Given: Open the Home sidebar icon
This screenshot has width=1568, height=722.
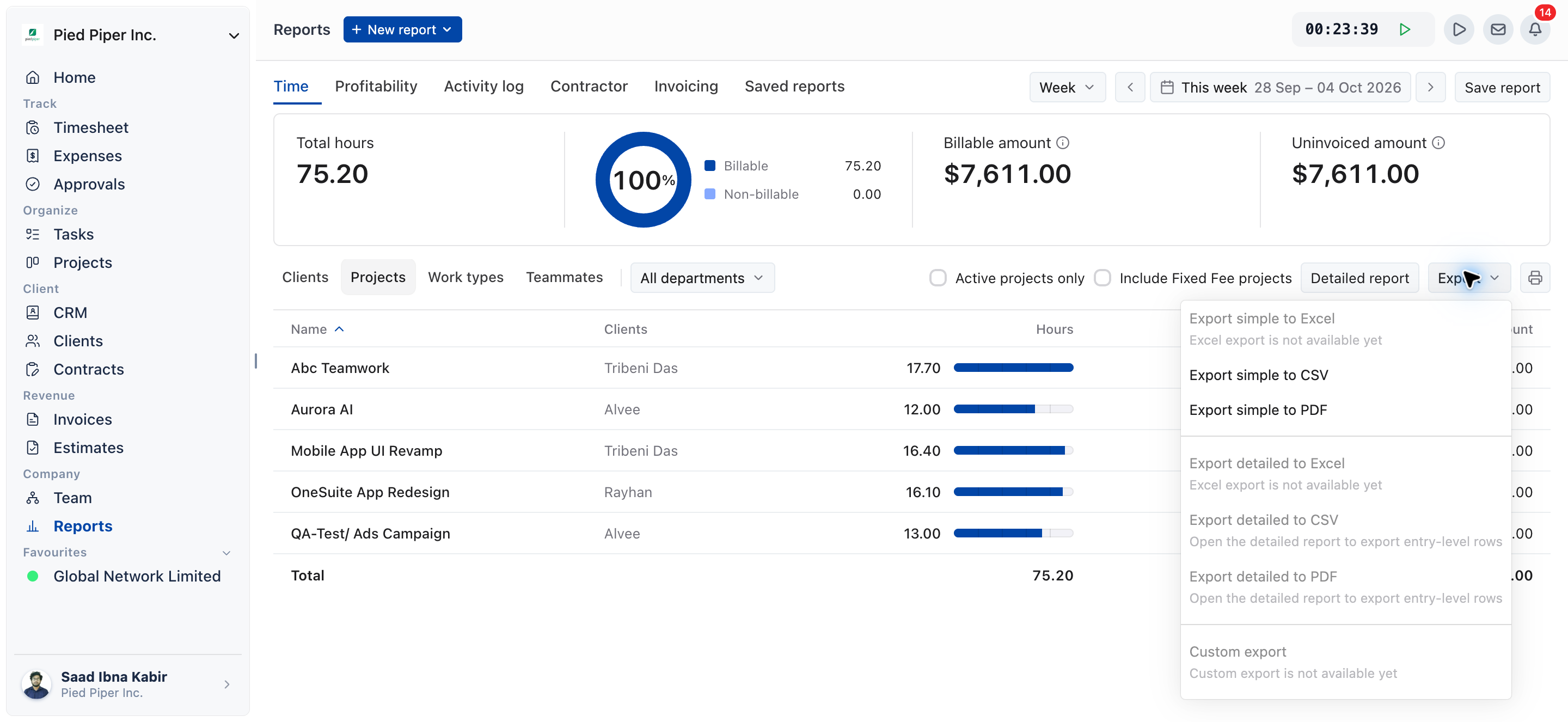Looking at the screenshot, I should click(x=33, y=77).
